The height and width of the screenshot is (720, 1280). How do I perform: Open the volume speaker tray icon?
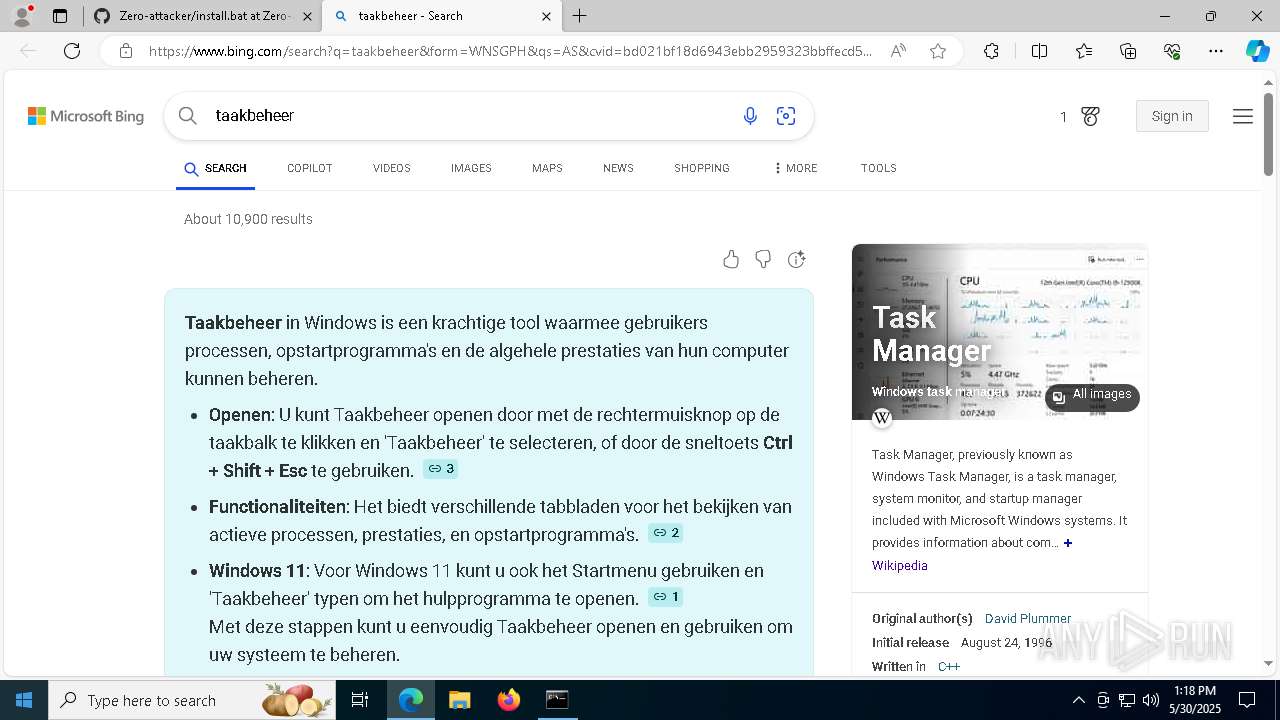1151,700
